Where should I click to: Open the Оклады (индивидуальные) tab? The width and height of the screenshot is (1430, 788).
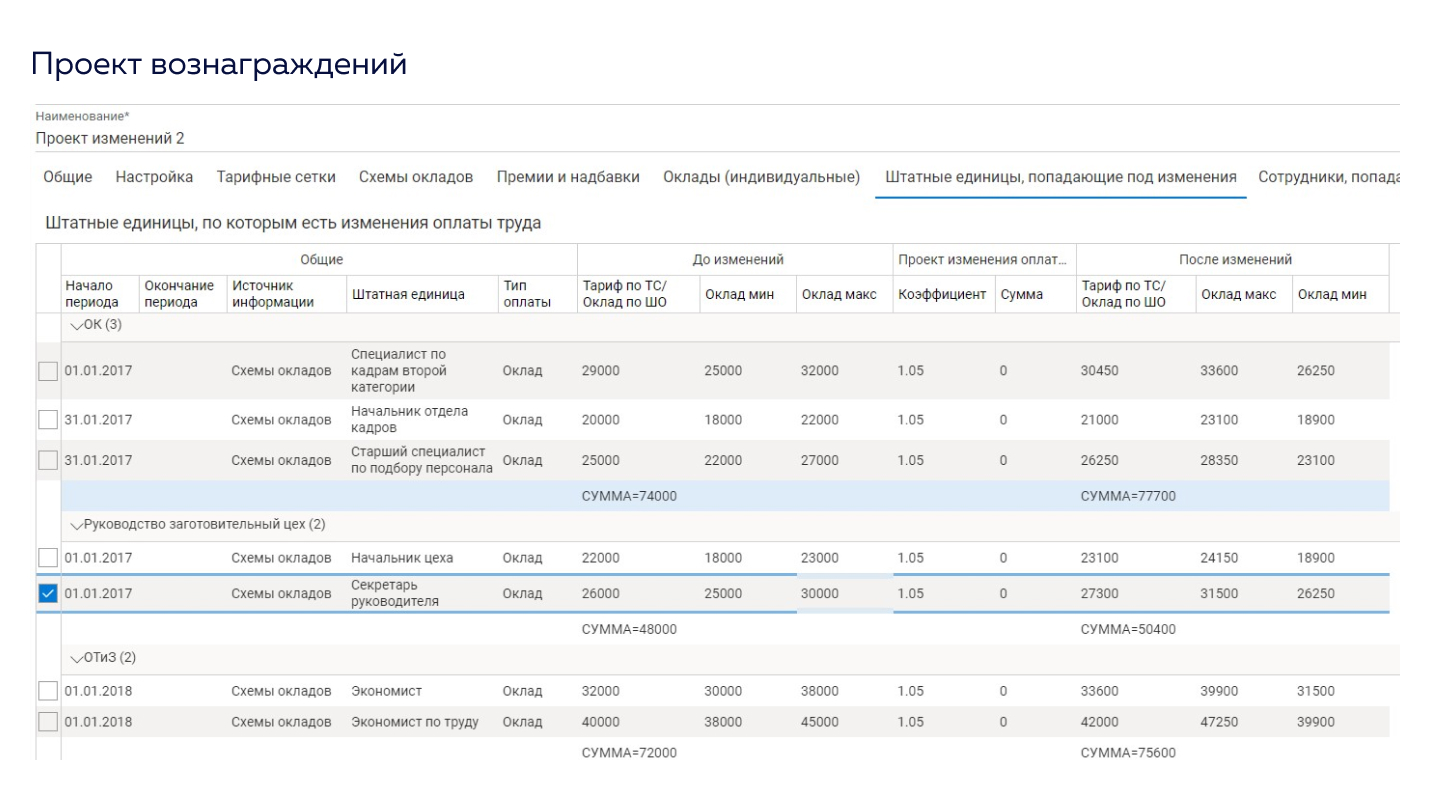click(x=761, y=176)
